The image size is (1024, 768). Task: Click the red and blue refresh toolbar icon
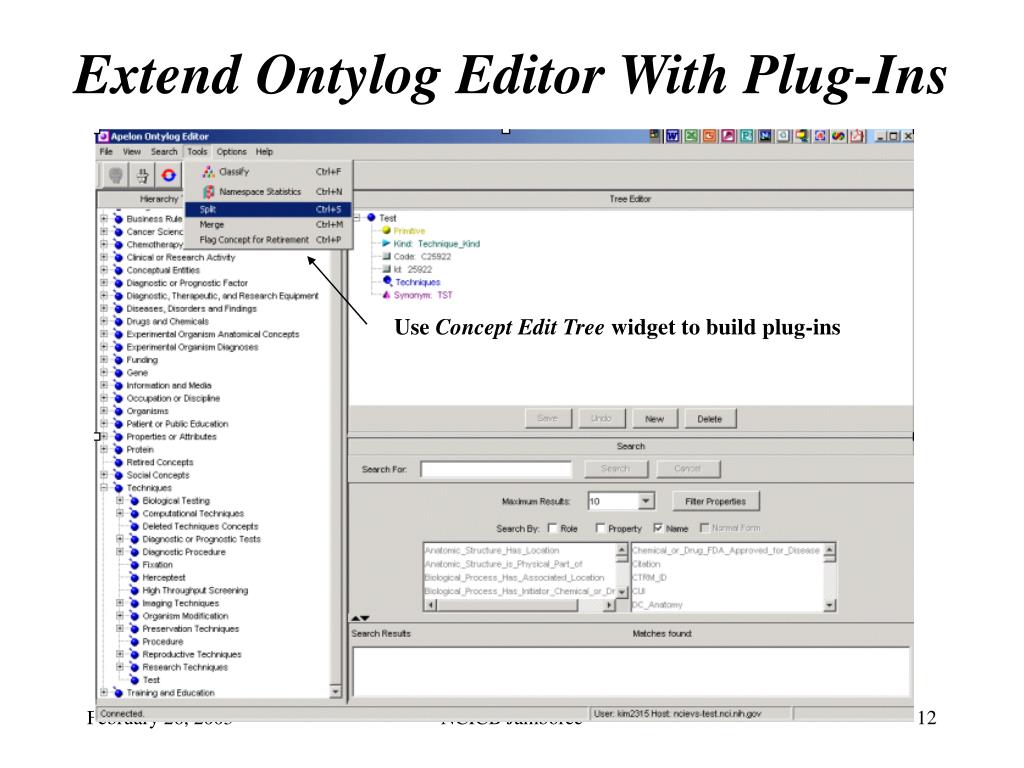(x=168, y=175)
